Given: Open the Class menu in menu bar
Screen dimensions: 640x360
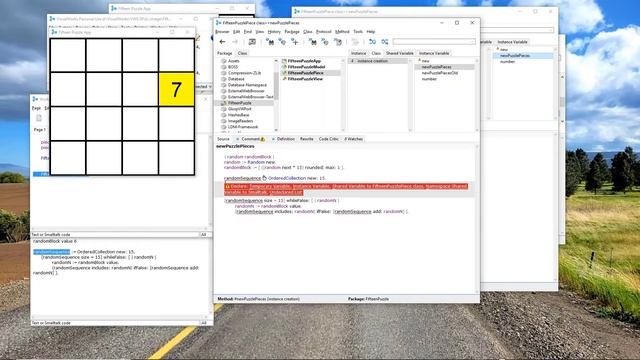Looking at the screenshot, I should 308,31.
